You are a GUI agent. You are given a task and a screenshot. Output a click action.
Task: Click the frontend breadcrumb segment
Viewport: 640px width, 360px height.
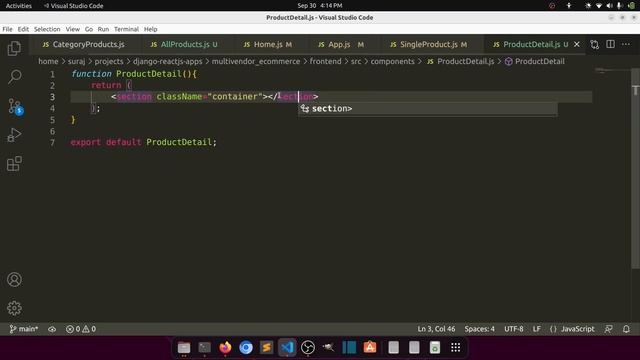pyautogui.click(x=325, y=61)
